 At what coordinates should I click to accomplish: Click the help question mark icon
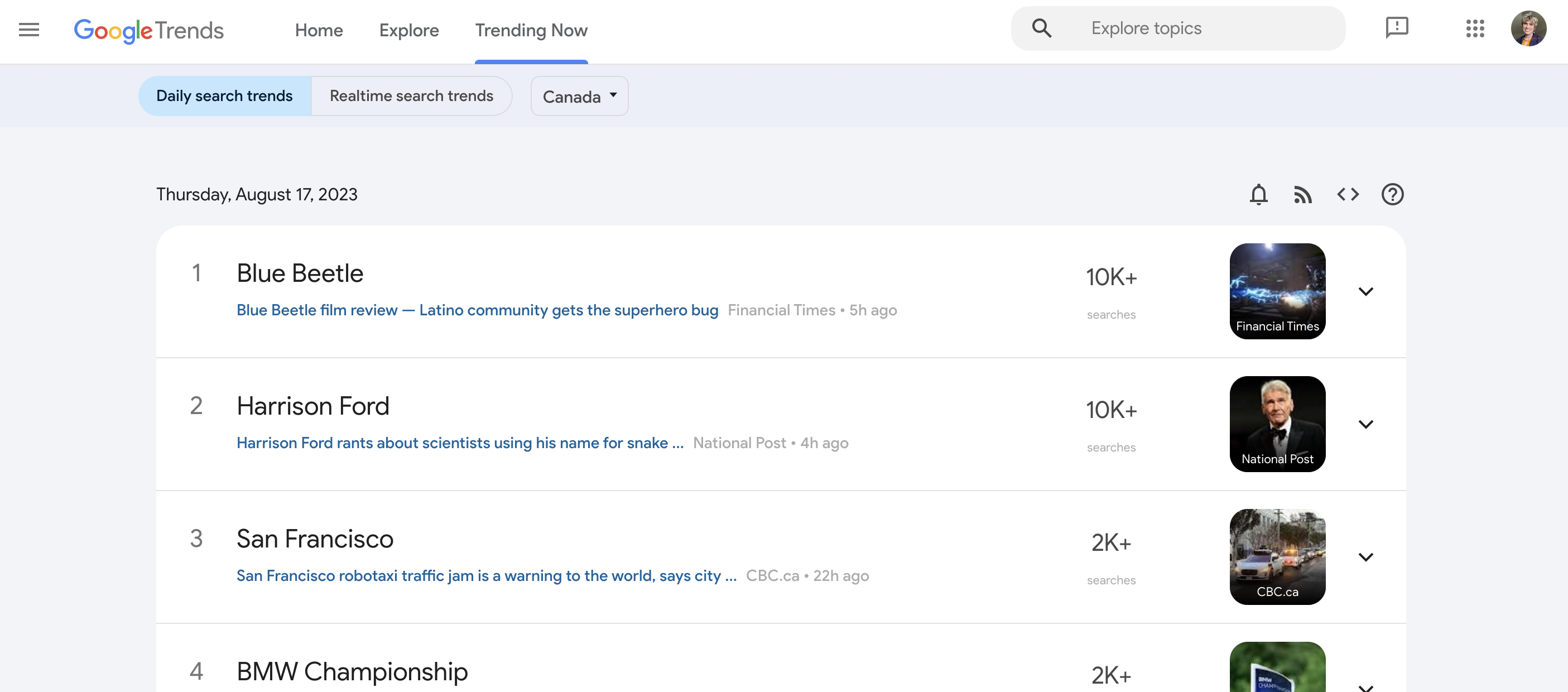1393,194
